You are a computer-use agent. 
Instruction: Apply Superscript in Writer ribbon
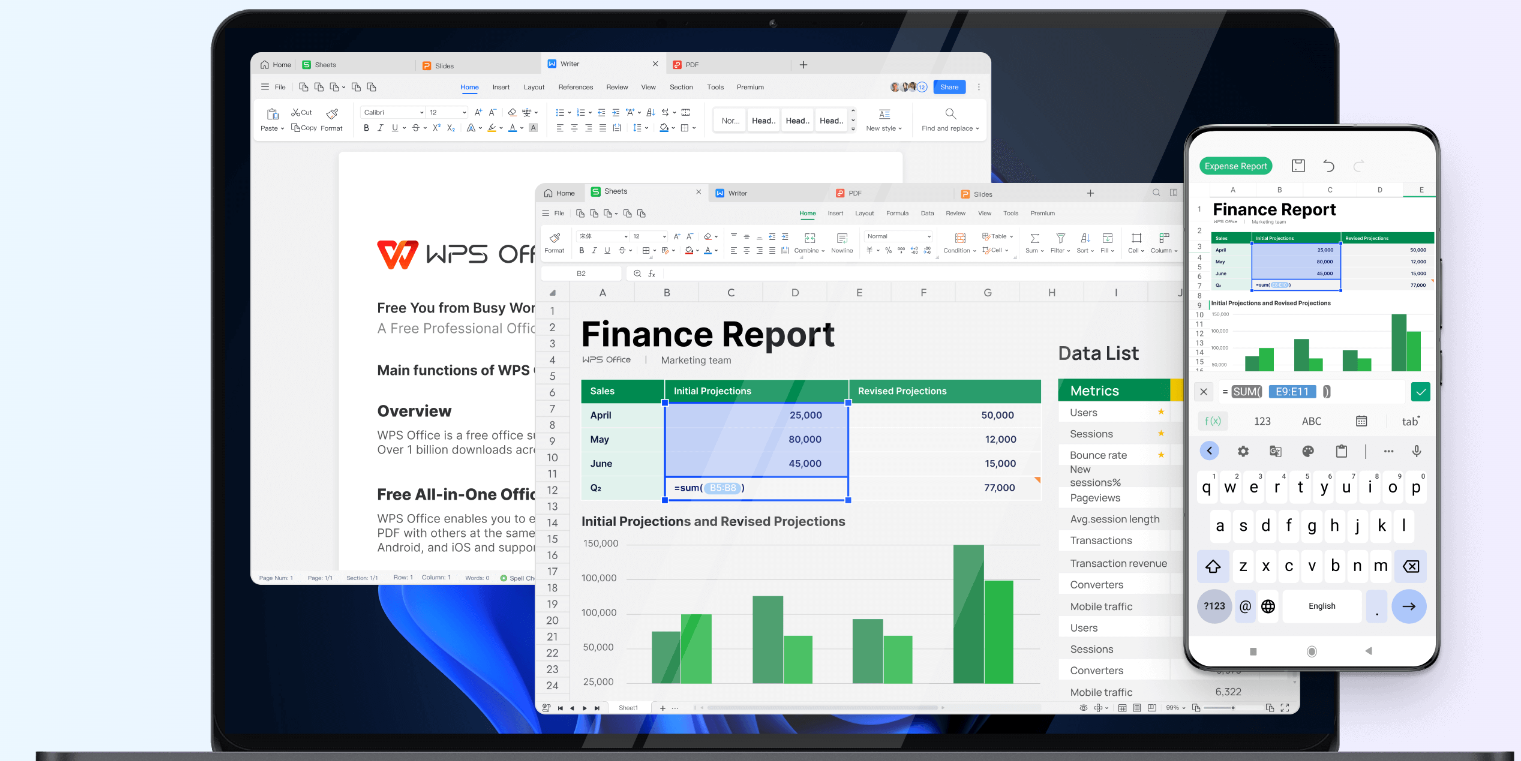pyautogui.click(x=436, y=128)
